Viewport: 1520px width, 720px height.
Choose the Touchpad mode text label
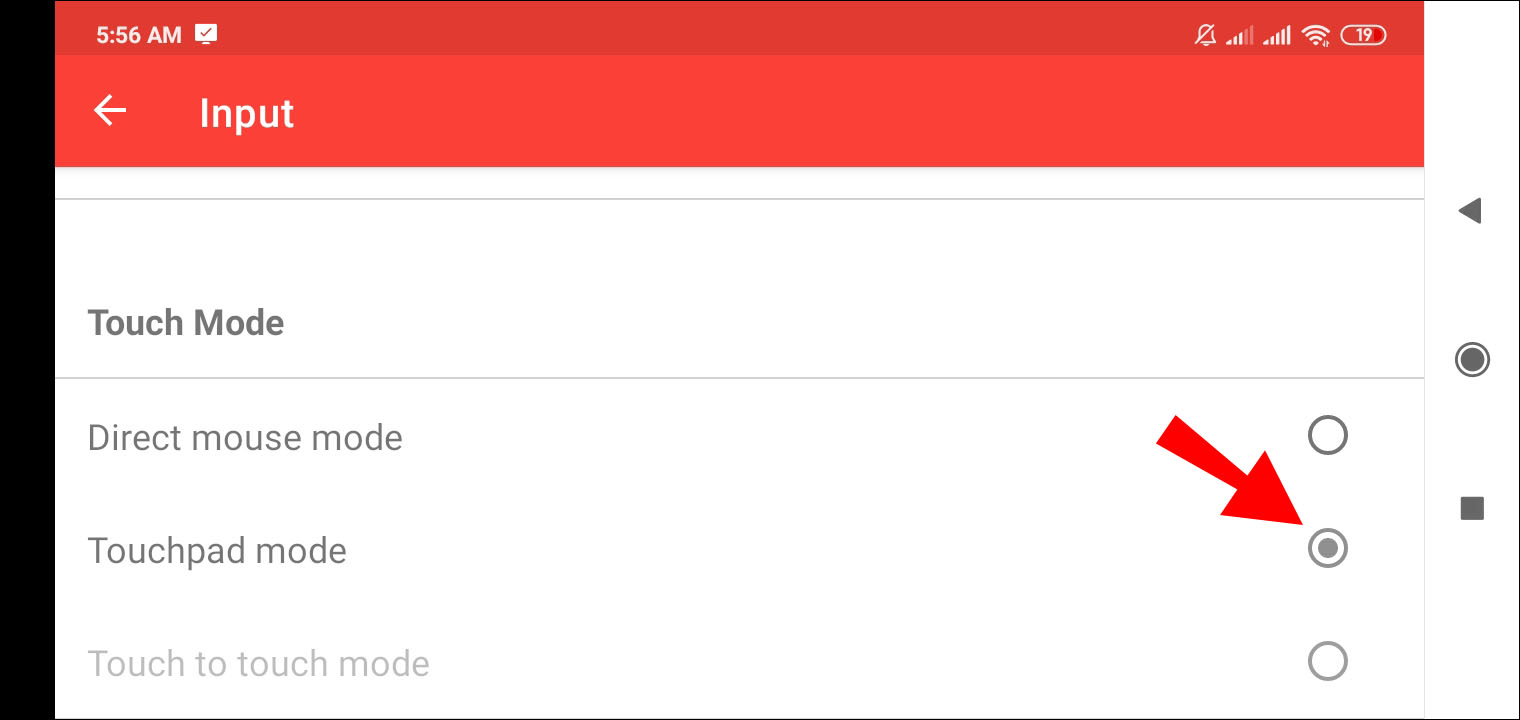(x=217, y=551)
